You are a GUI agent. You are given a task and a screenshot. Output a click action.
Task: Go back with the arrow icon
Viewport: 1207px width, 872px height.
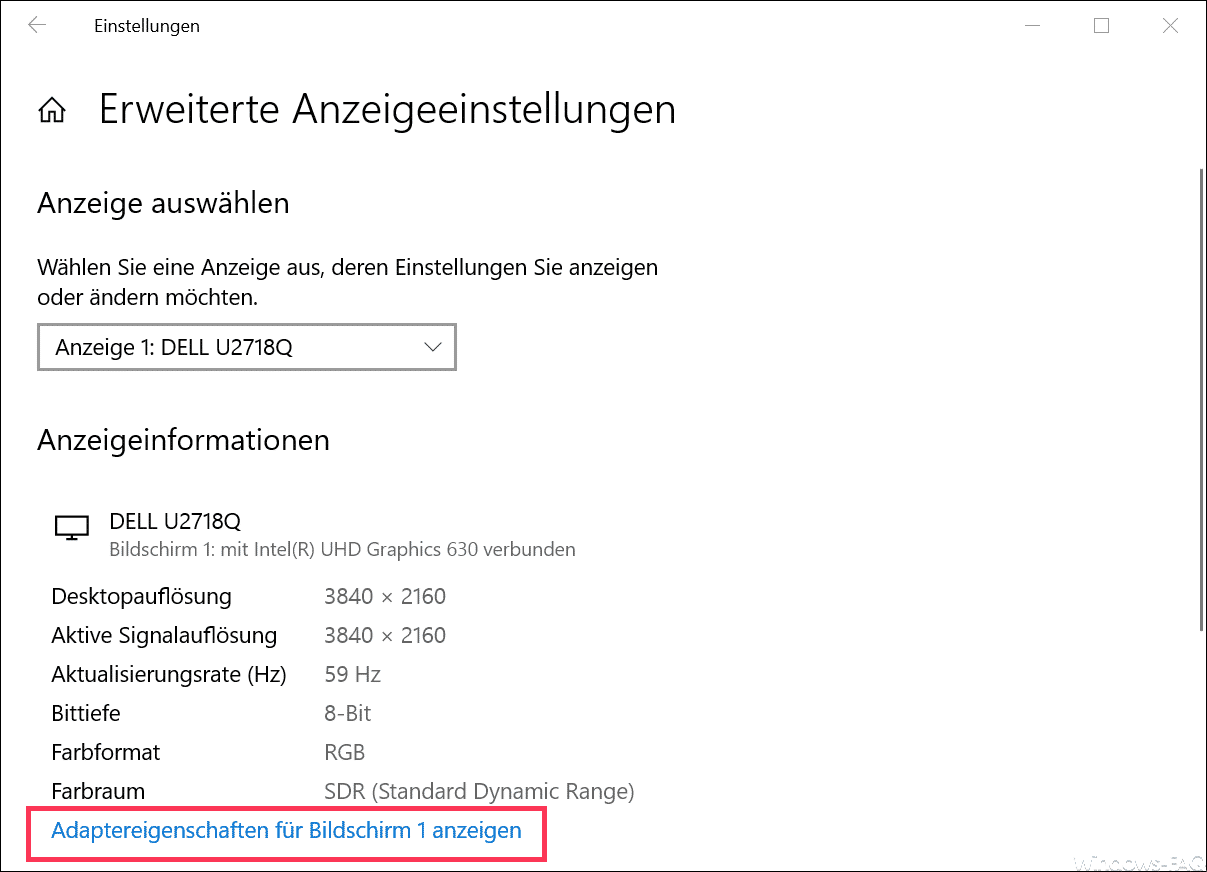(x=37, y=26)
